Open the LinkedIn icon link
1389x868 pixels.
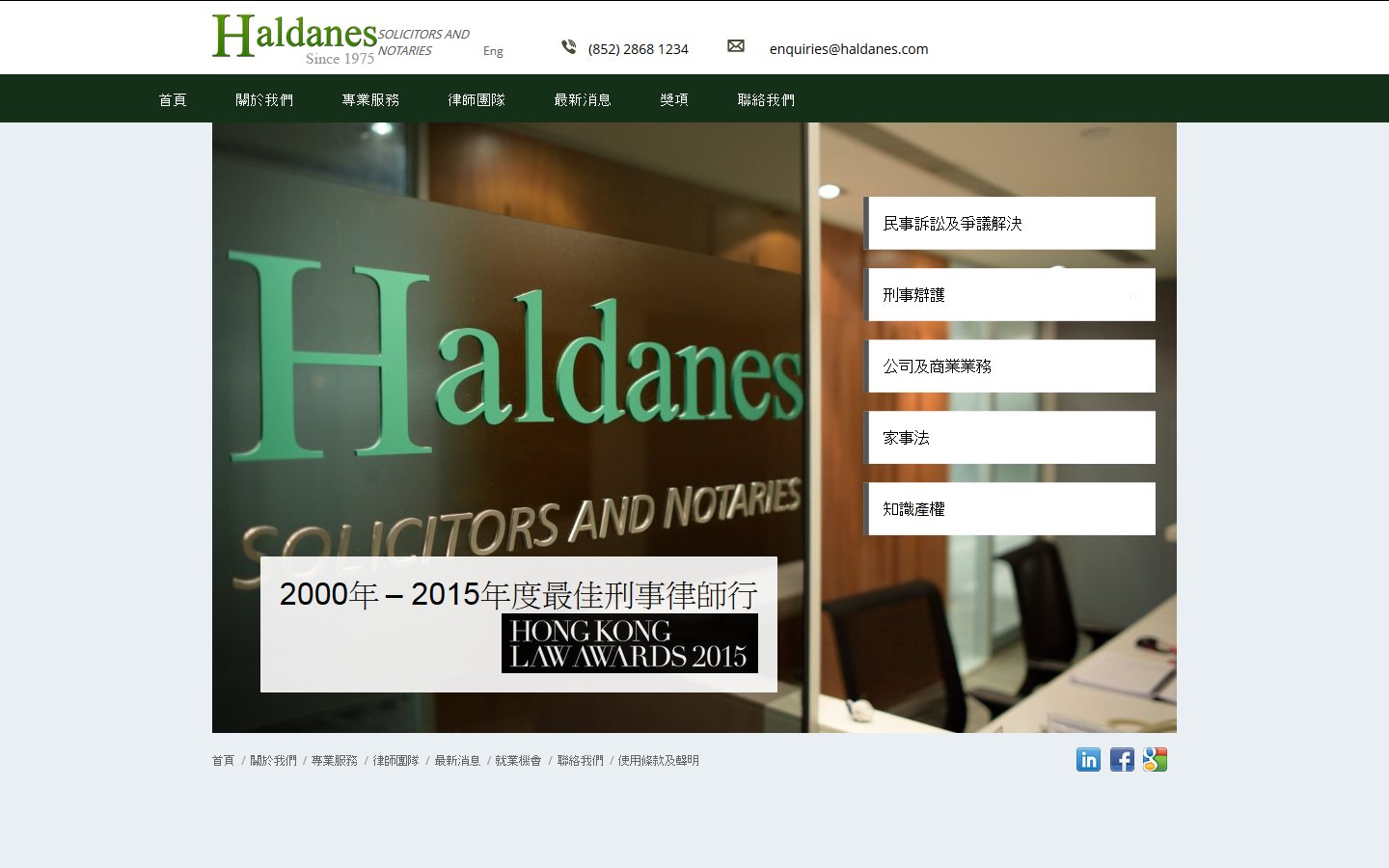tap(1088, 760)
